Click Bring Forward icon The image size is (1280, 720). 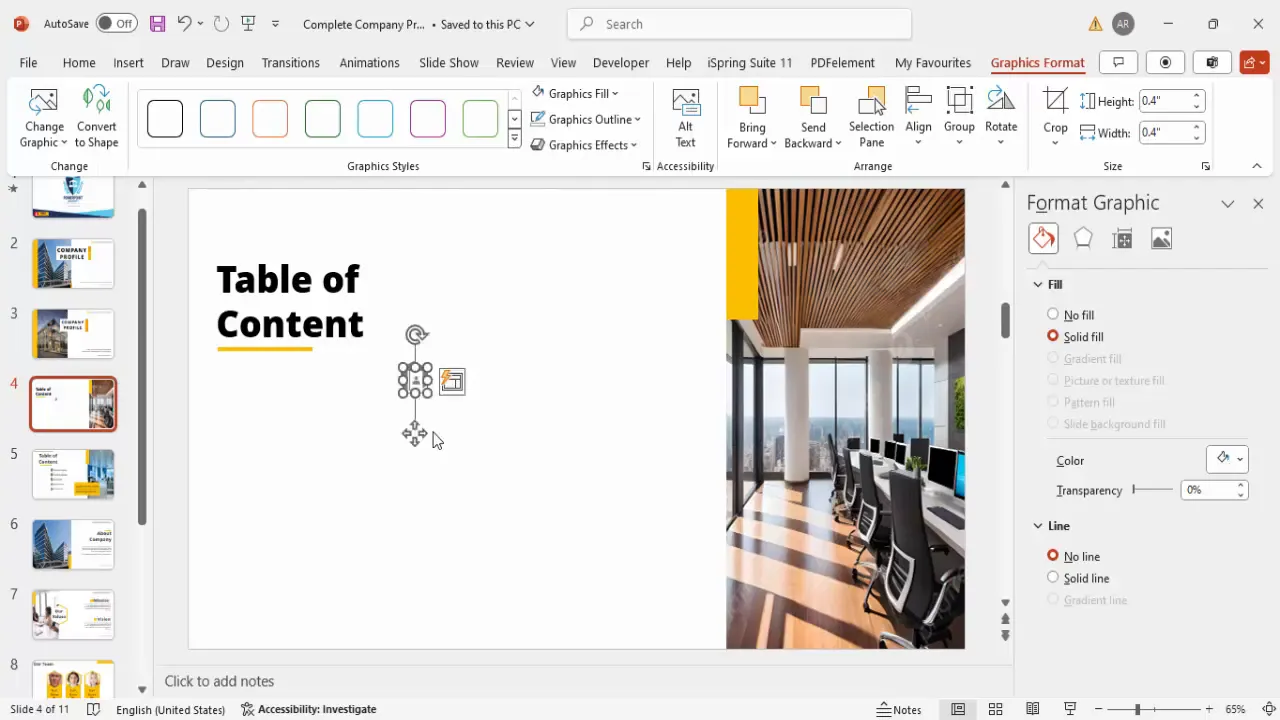point(752,118)
